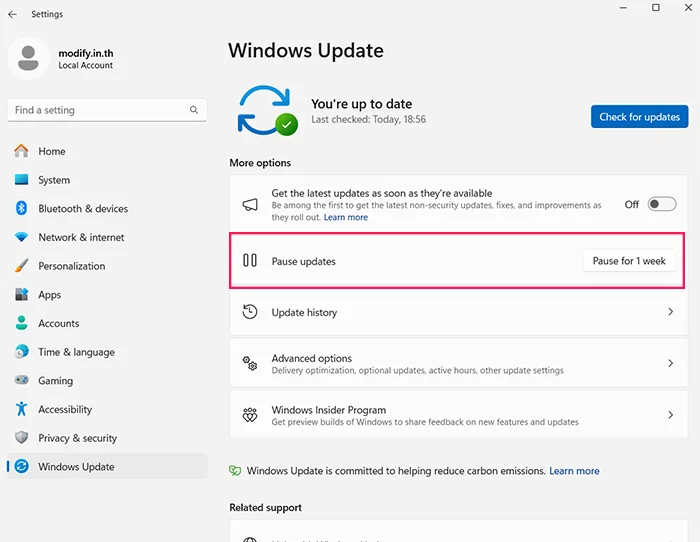Image resolution: width=700 pixels, height=542 pixels.
Task: Open Windows Insider Program chevron
Action: pos(670,415)
